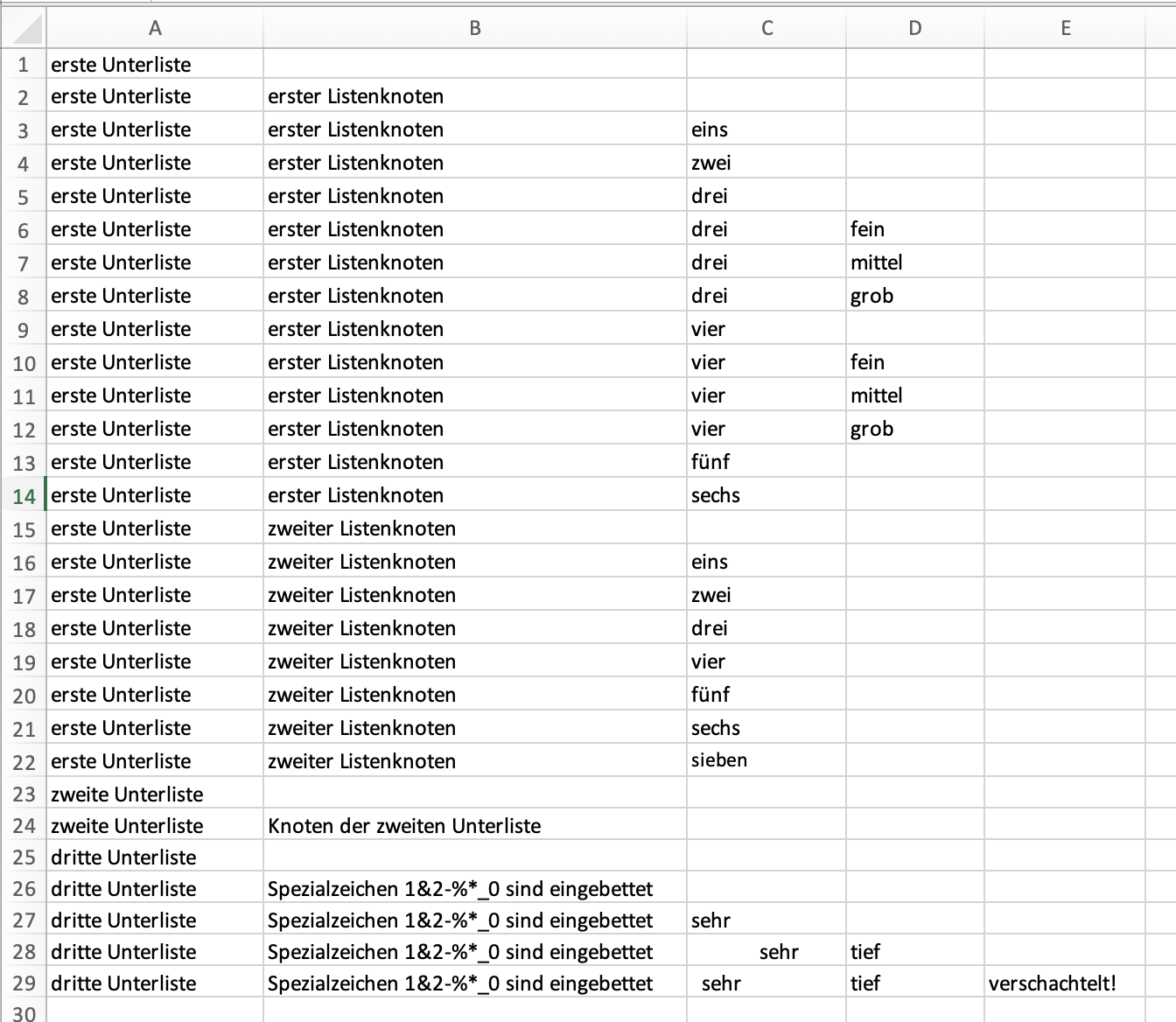Click cell C22 containing 'sieben'
The width and height of the screenshot is (1176, 1022).
click(766, 760)
